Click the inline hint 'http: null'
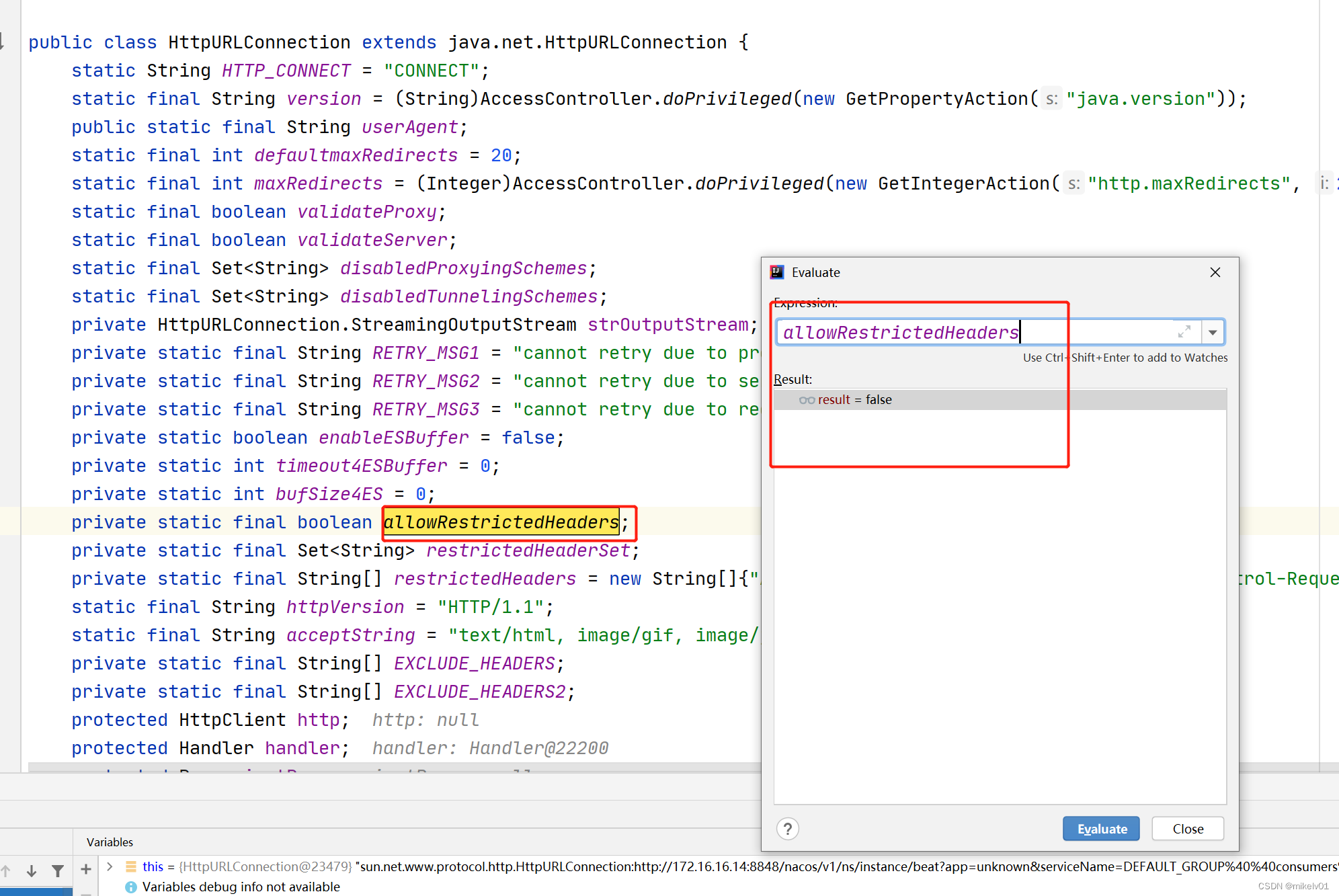Image resolution: width=1339 pixels, height=896 pixels. (x=426, y=720)
